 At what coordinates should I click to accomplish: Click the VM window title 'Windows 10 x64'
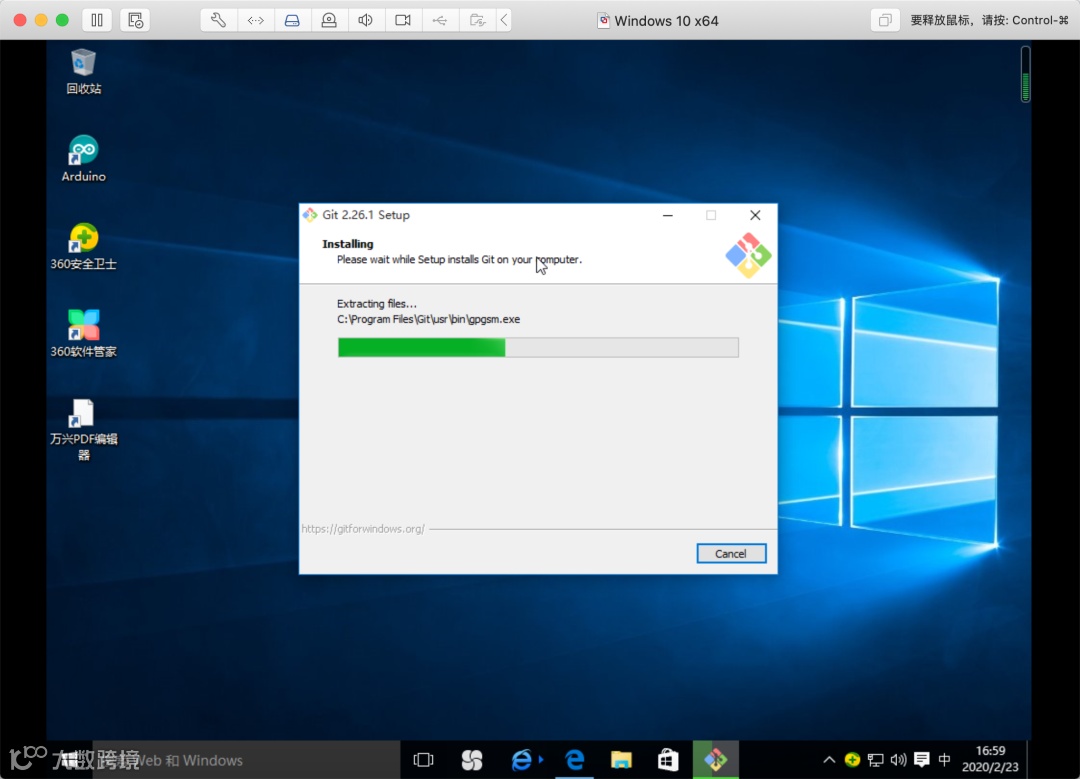[x=666, y=21]
